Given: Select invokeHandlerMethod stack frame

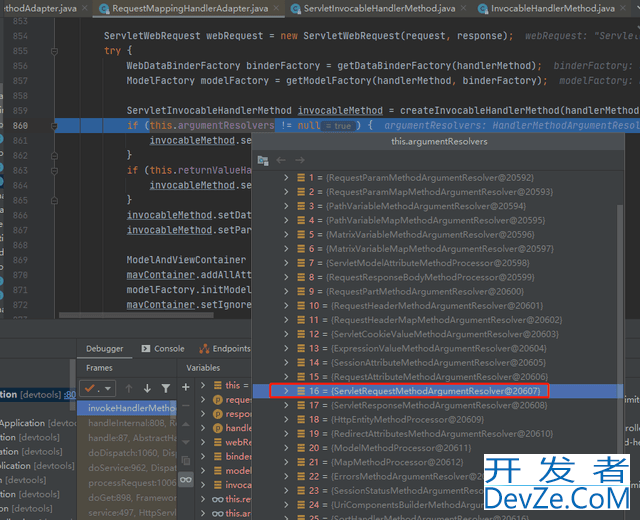Looking at the screenshot, I should [x=127, y=408].
